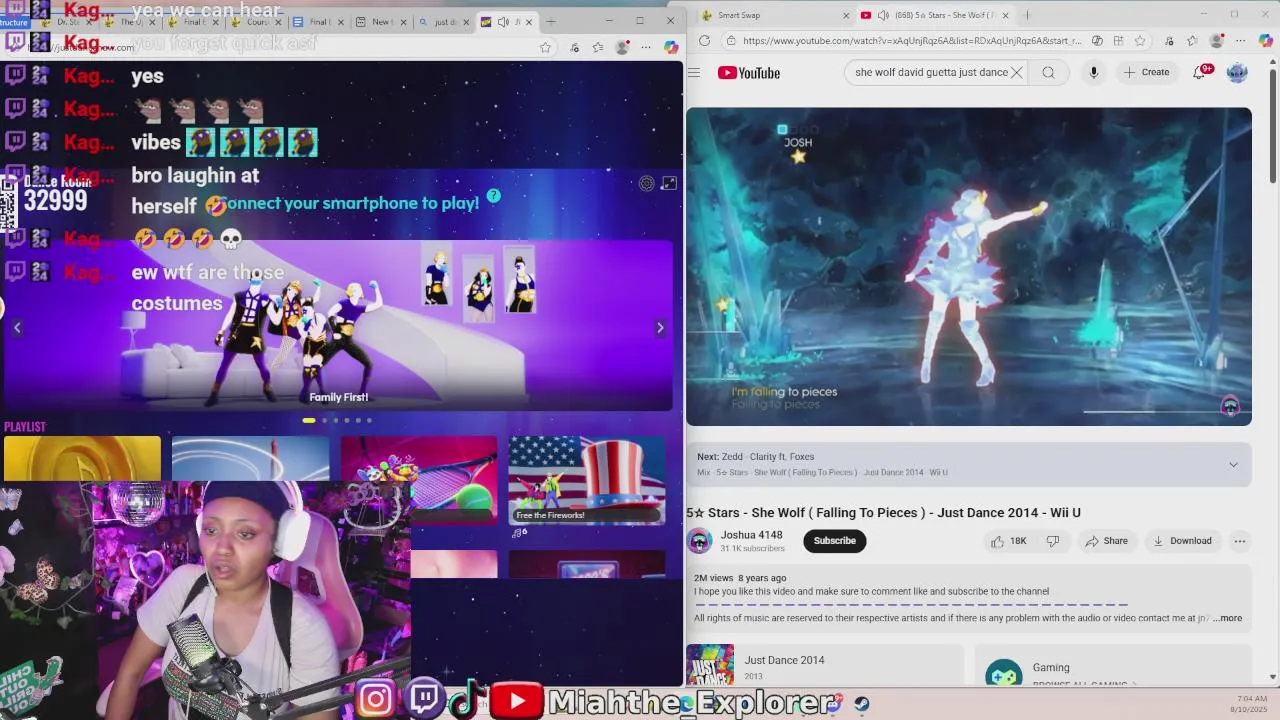The width and height of the screenshot is (1280, 720).
Task: Open the Gaming category icon
Action: 1004,675
